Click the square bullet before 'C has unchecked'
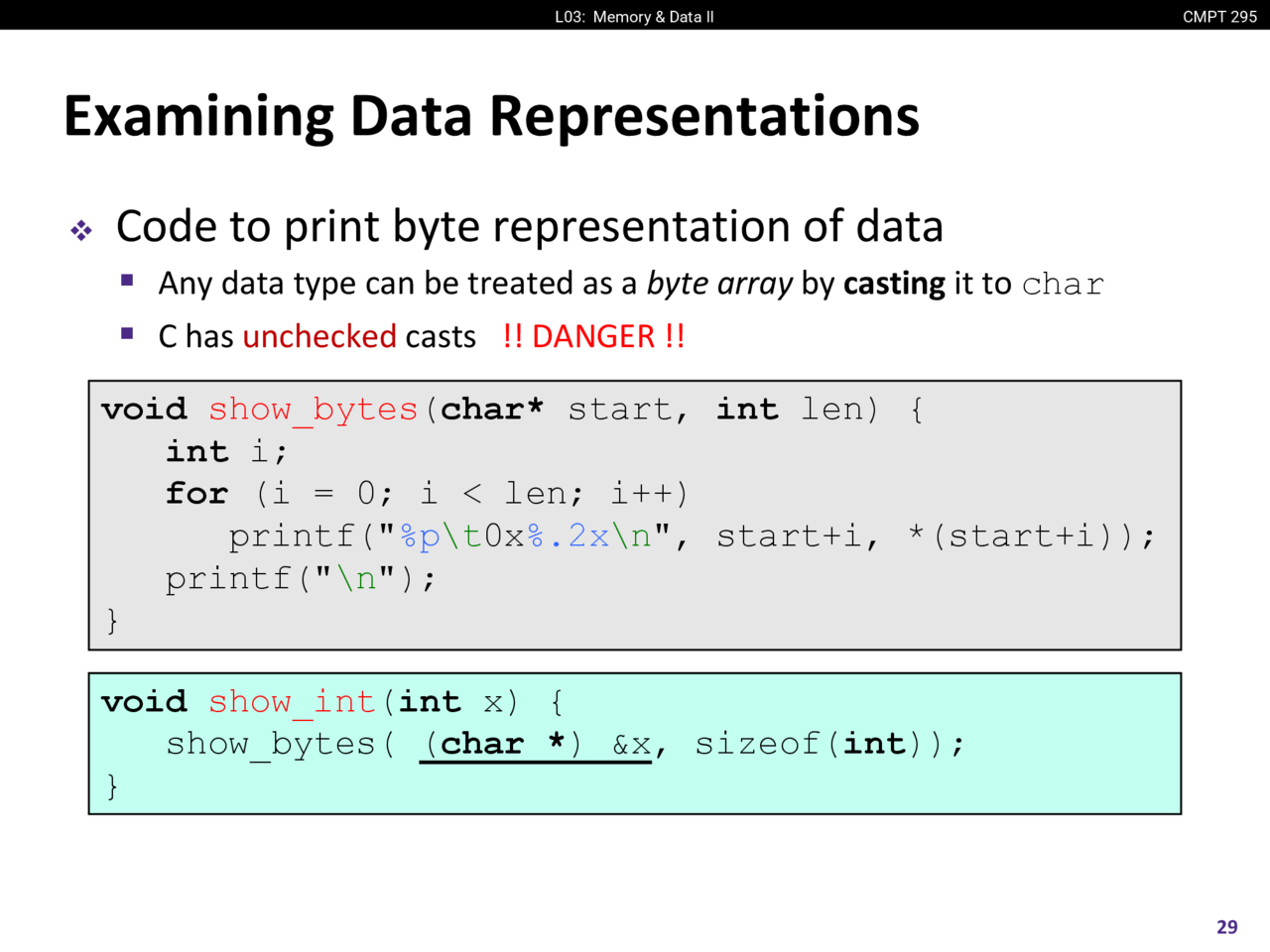The width and height of the screenshot is (1270, 952). pyautogui.click(x=127, y=334)
